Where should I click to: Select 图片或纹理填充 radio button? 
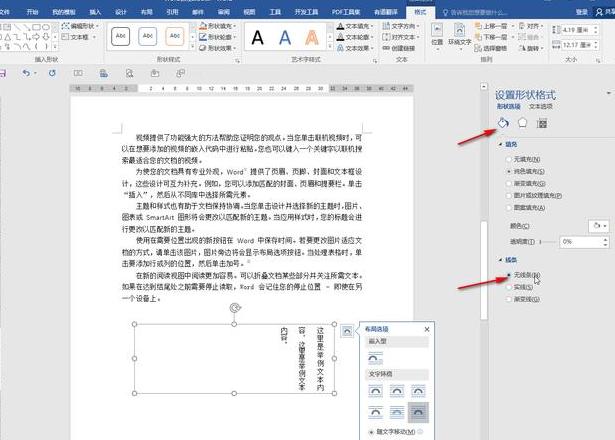tap(509, 195)
